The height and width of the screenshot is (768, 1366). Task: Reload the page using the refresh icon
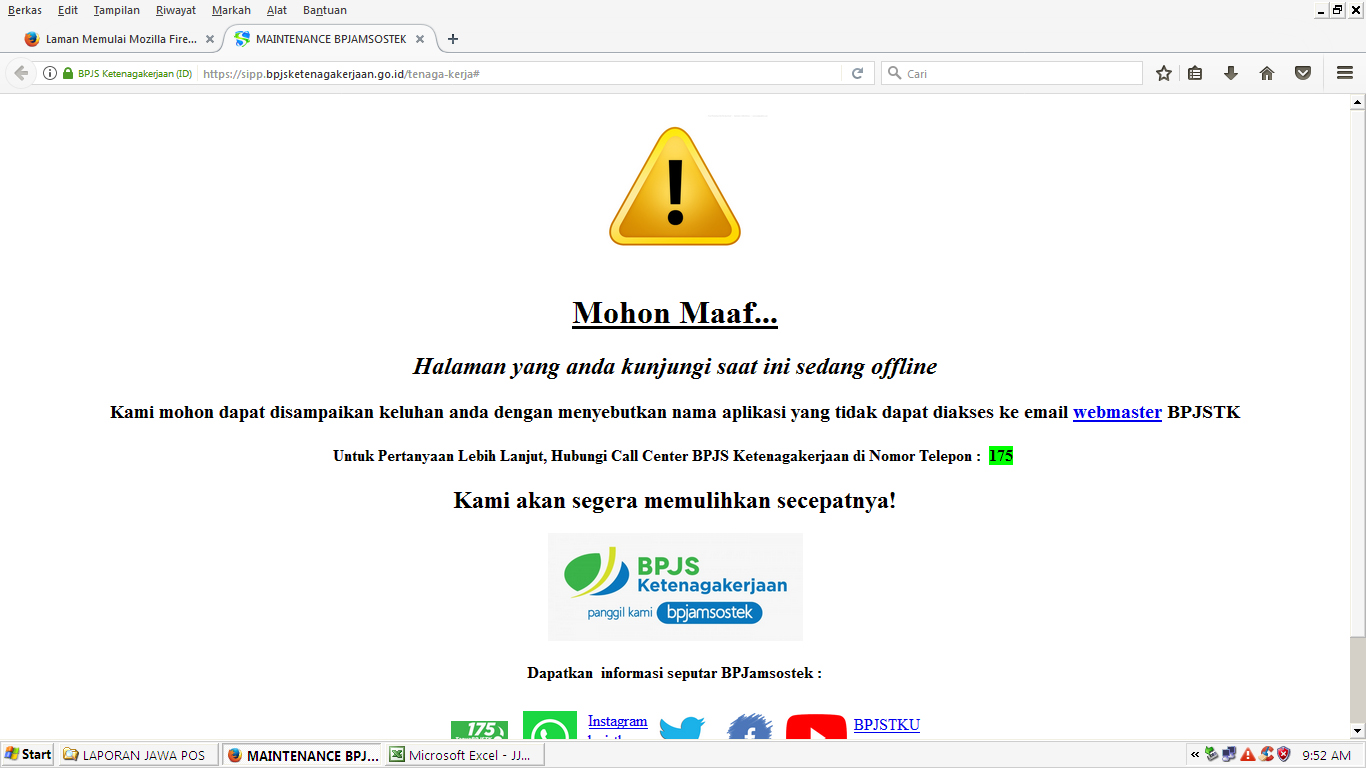pyautogui.click(x=857, y=73)
